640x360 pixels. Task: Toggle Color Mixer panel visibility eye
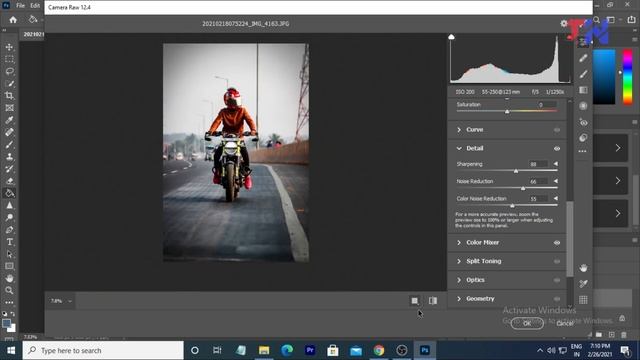coord(557,243)
